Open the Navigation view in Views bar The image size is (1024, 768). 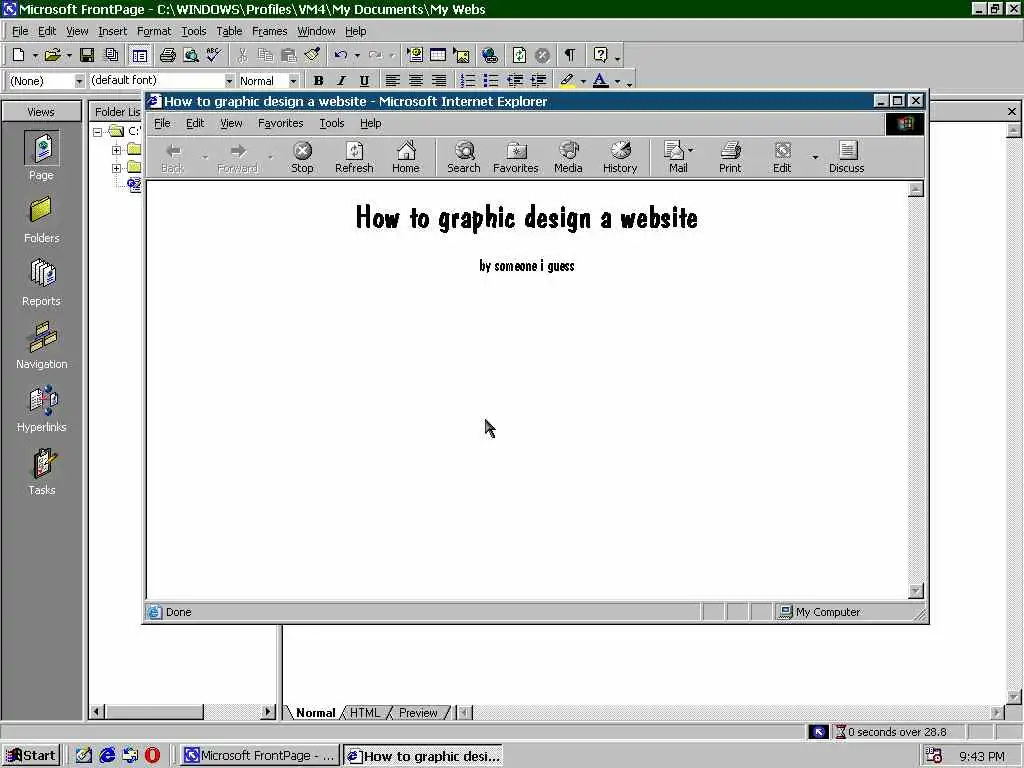coord(41,345)
